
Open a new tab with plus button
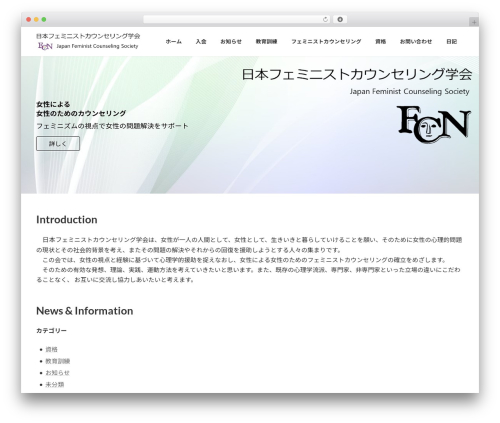(x=474, y=22)
